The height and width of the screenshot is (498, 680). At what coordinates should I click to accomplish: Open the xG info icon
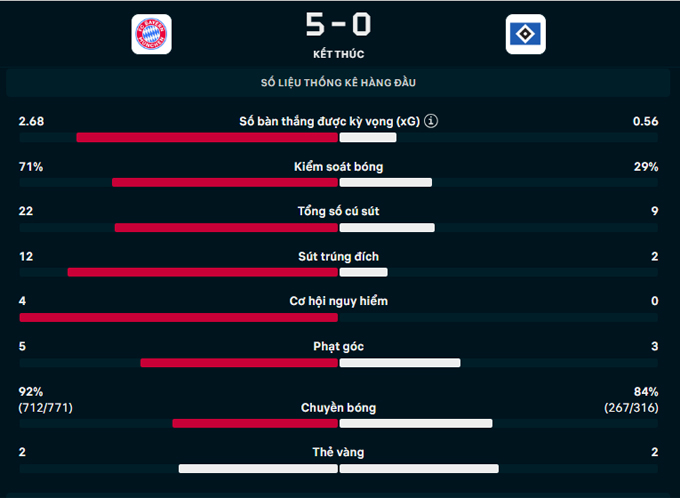pos(431,121)
